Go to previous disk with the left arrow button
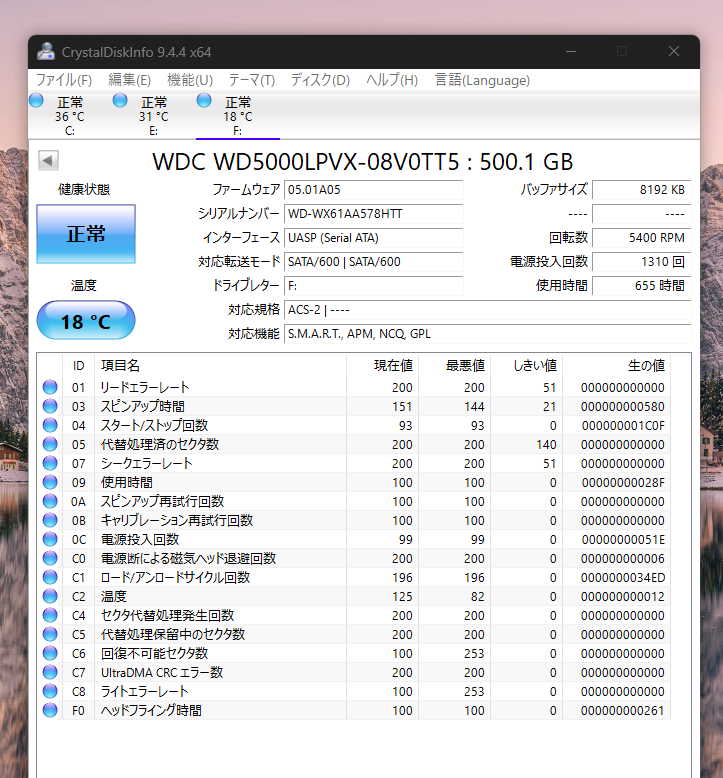The width and height of the screenshot is (723, 778). click(48, 160)
